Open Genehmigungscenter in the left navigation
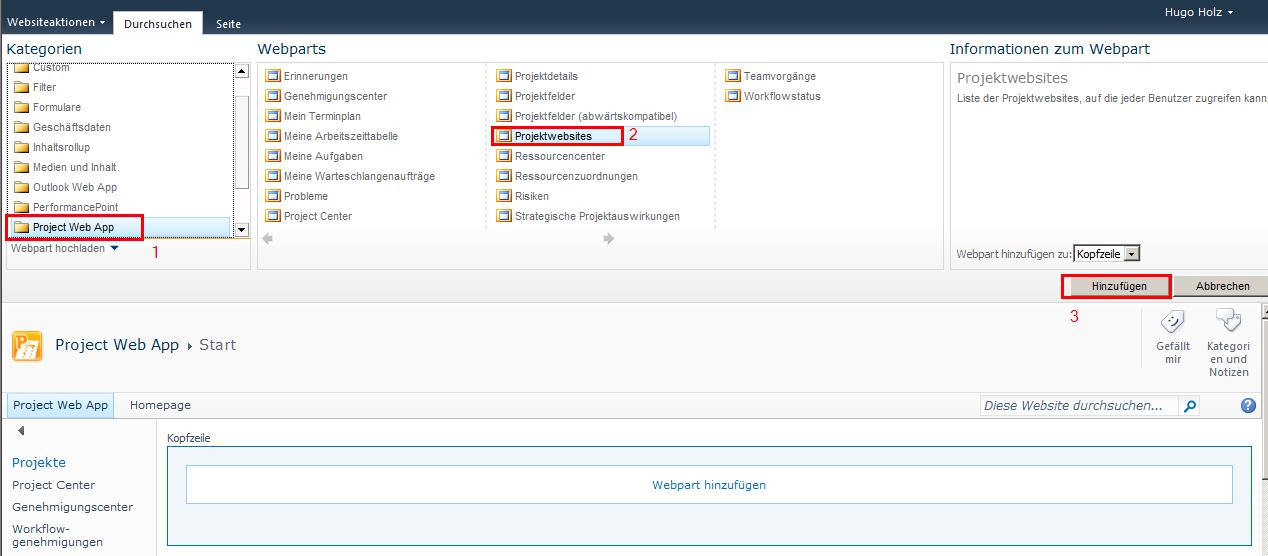1268x556 pixels. [72, 507]
